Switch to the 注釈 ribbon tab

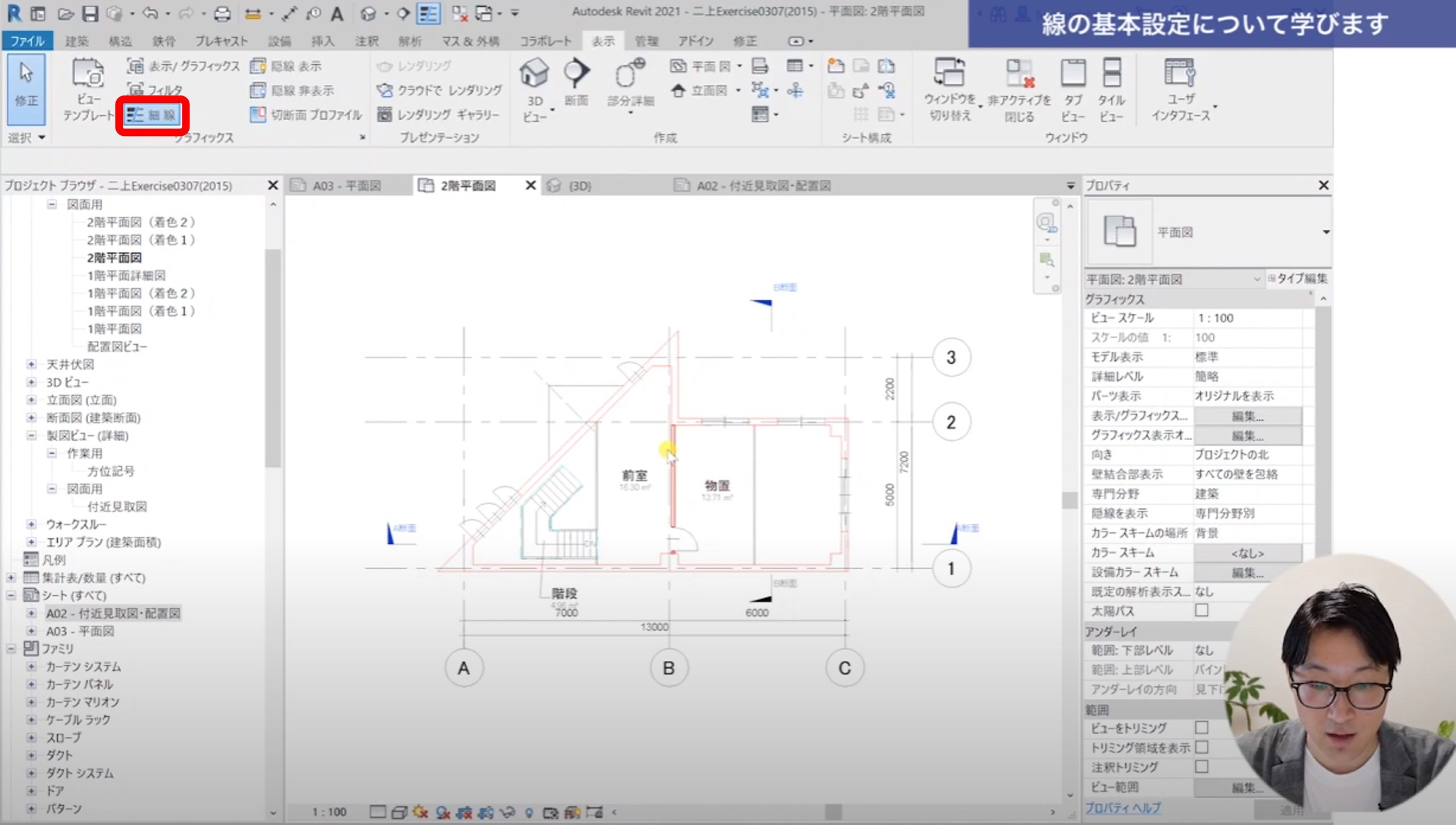click(366, 41)
